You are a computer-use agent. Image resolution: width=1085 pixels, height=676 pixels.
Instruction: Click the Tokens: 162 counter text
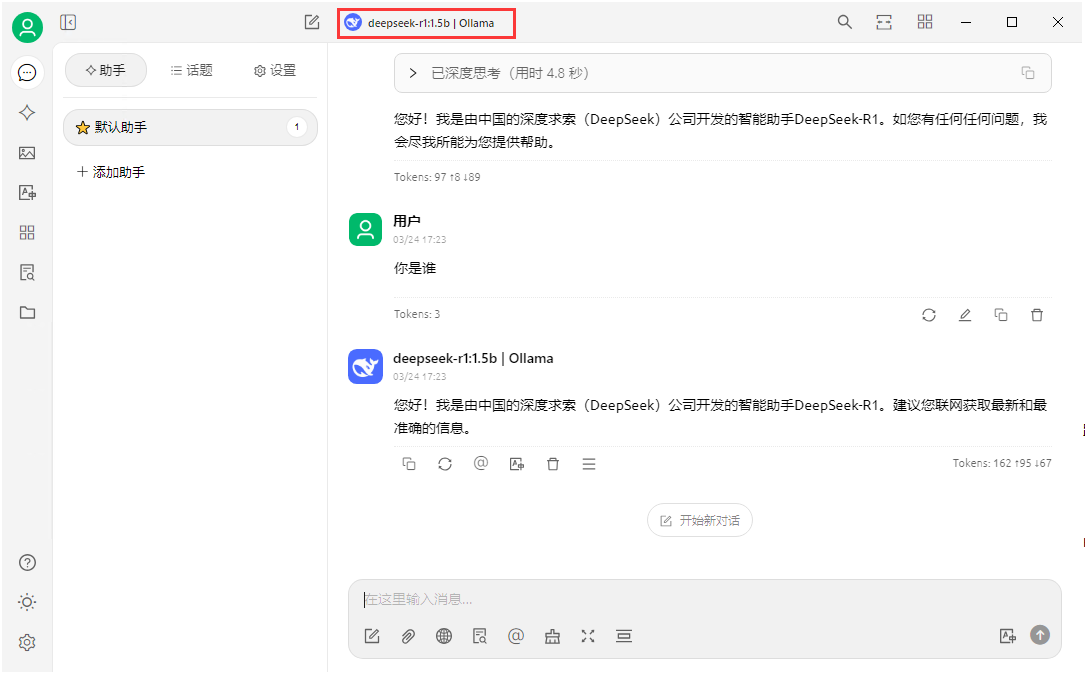click(x=1002, y=463)
